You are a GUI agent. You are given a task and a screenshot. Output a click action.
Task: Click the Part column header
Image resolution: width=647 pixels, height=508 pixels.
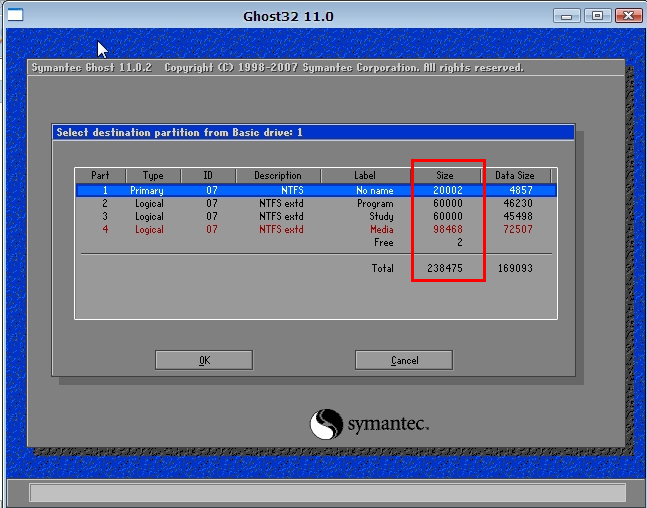[x=99, y=176]
